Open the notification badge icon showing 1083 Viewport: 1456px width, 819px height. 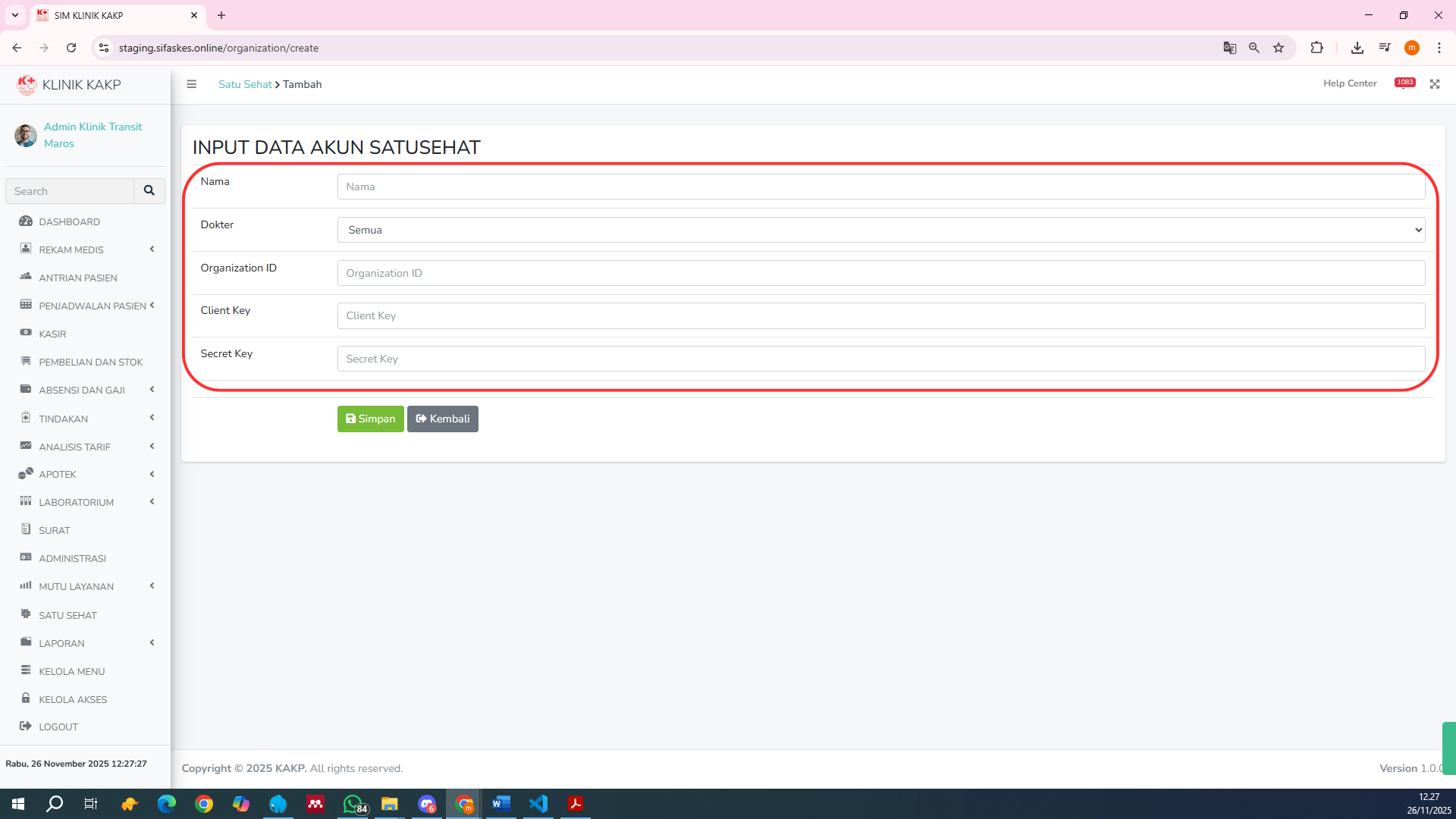(x=1404, y=83)
